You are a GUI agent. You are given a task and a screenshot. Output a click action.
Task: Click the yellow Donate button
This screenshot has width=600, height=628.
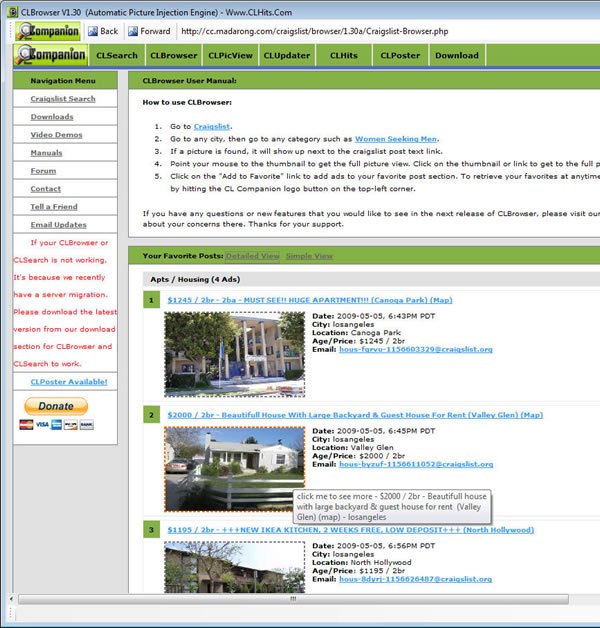[x=56, y=406]
